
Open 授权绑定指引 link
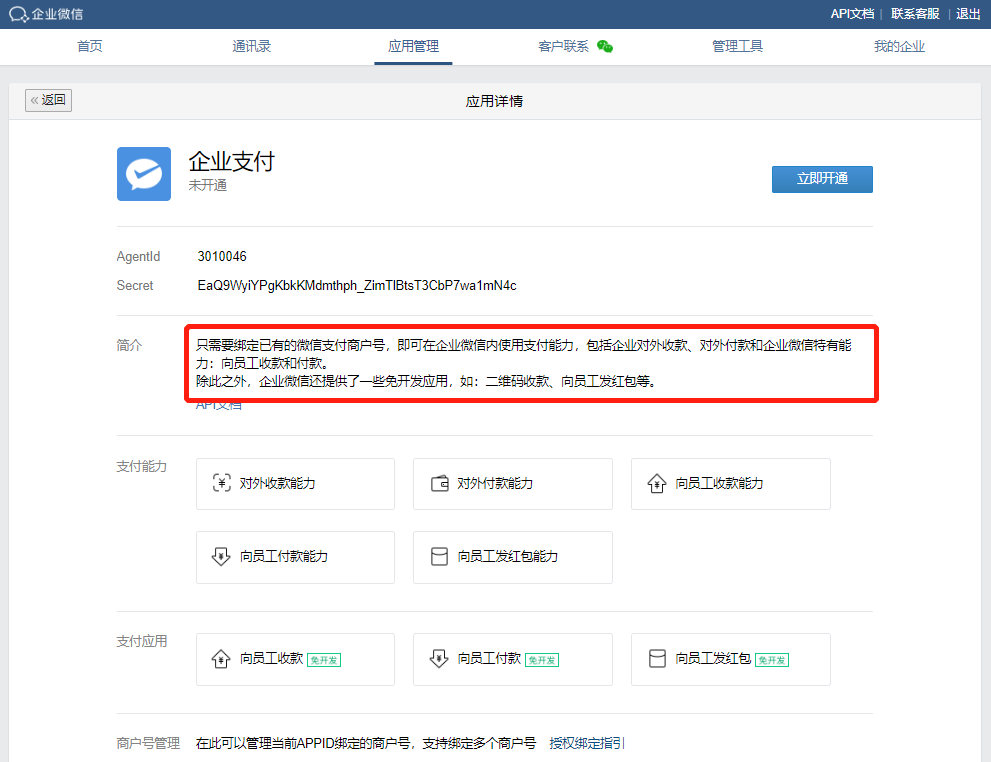tap(587, 743)
